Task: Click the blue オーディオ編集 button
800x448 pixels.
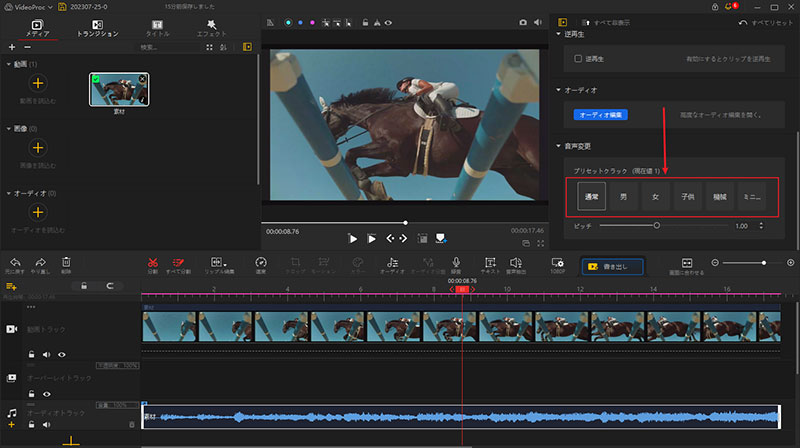Action: [x=601, y=115]
